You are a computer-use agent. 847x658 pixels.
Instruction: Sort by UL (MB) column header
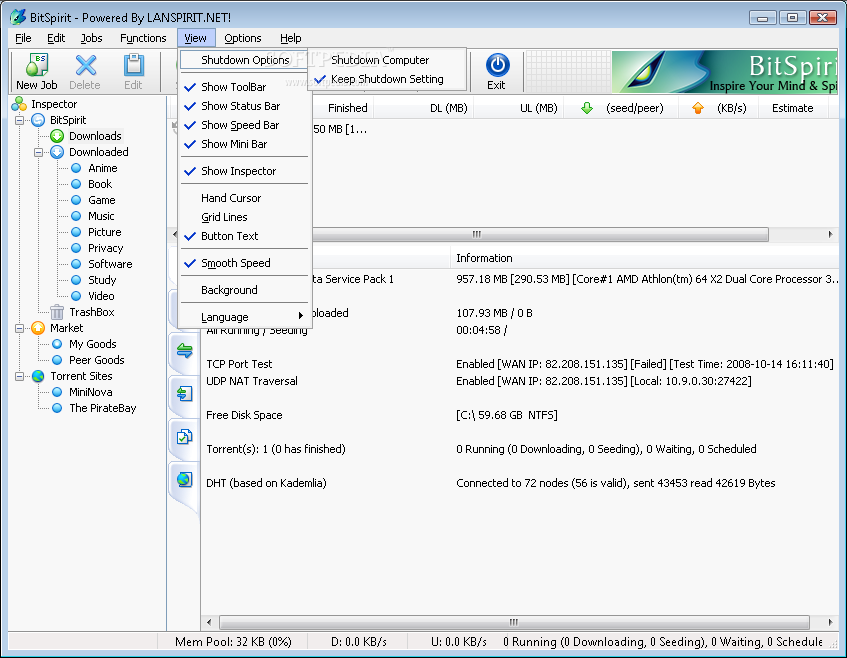519,108
